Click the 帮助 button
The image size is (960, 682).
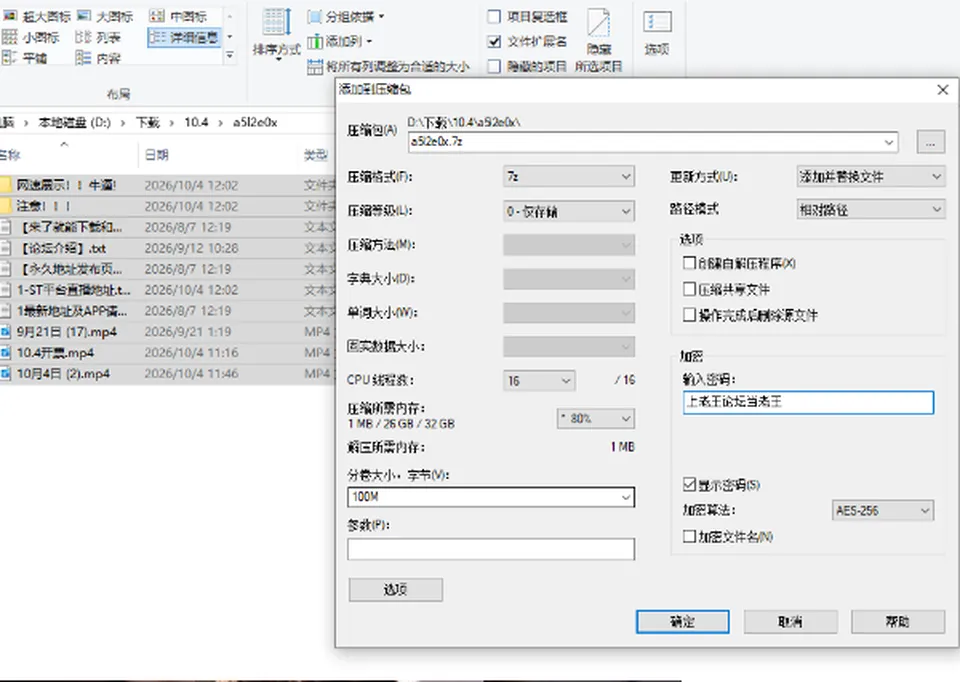(x=898, y=622)
